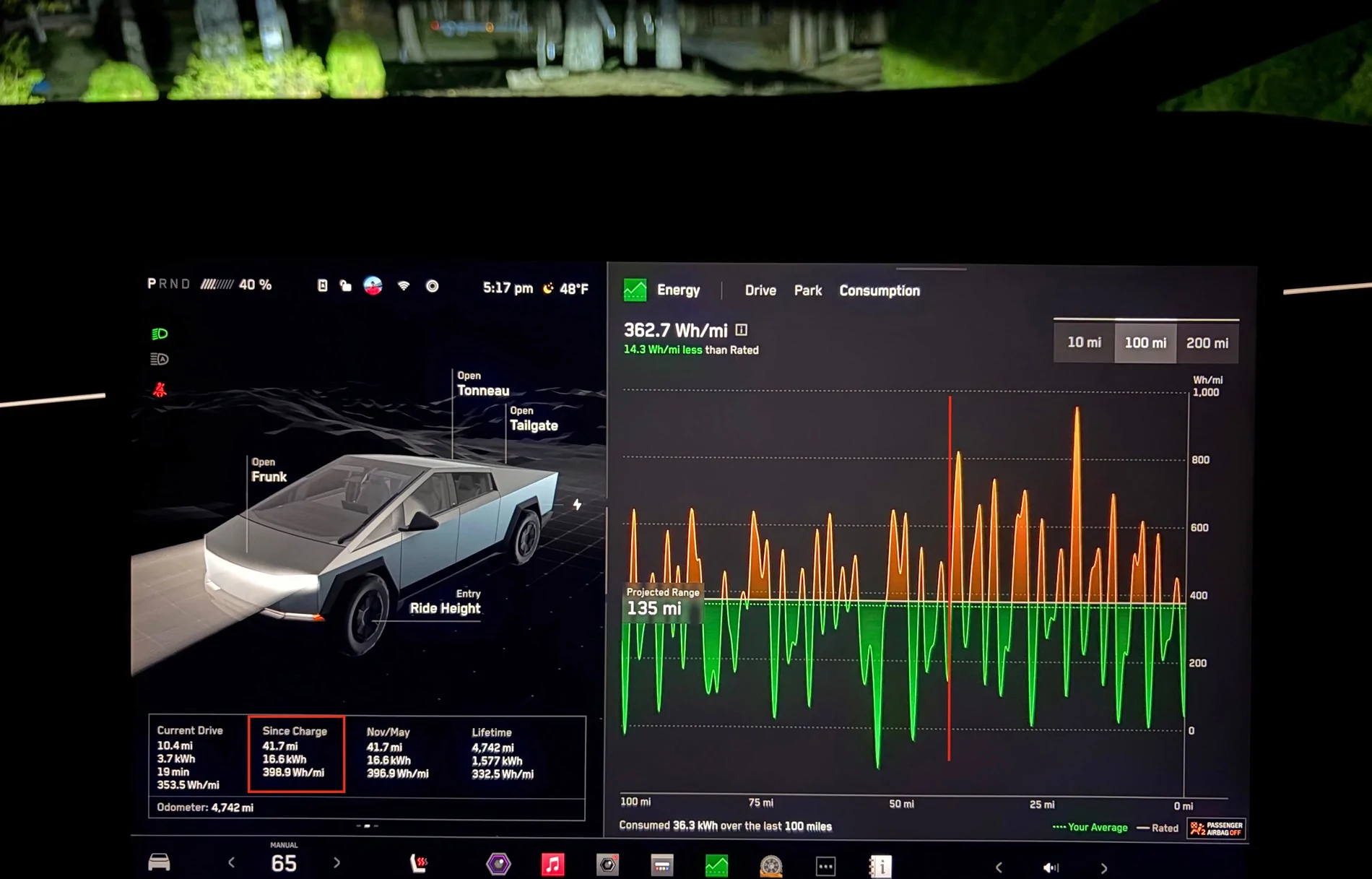Switch to the Park tab
The height and width of the screenshot is (879, 1372).
click(808, 290)
